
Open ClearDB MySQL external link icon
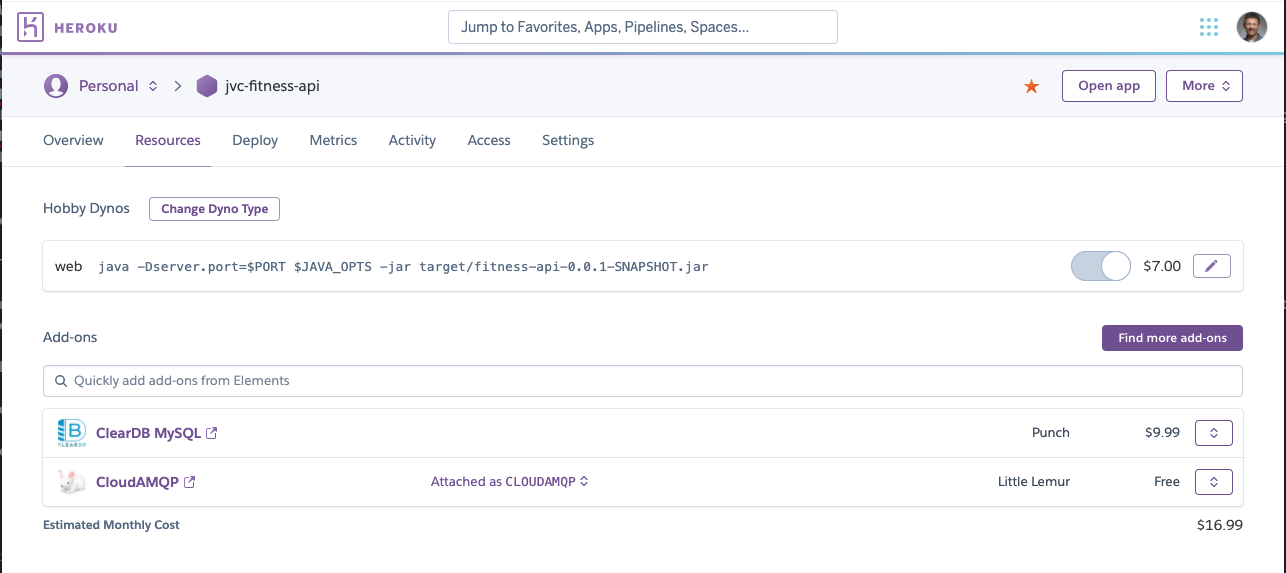[x=212, y=433]
